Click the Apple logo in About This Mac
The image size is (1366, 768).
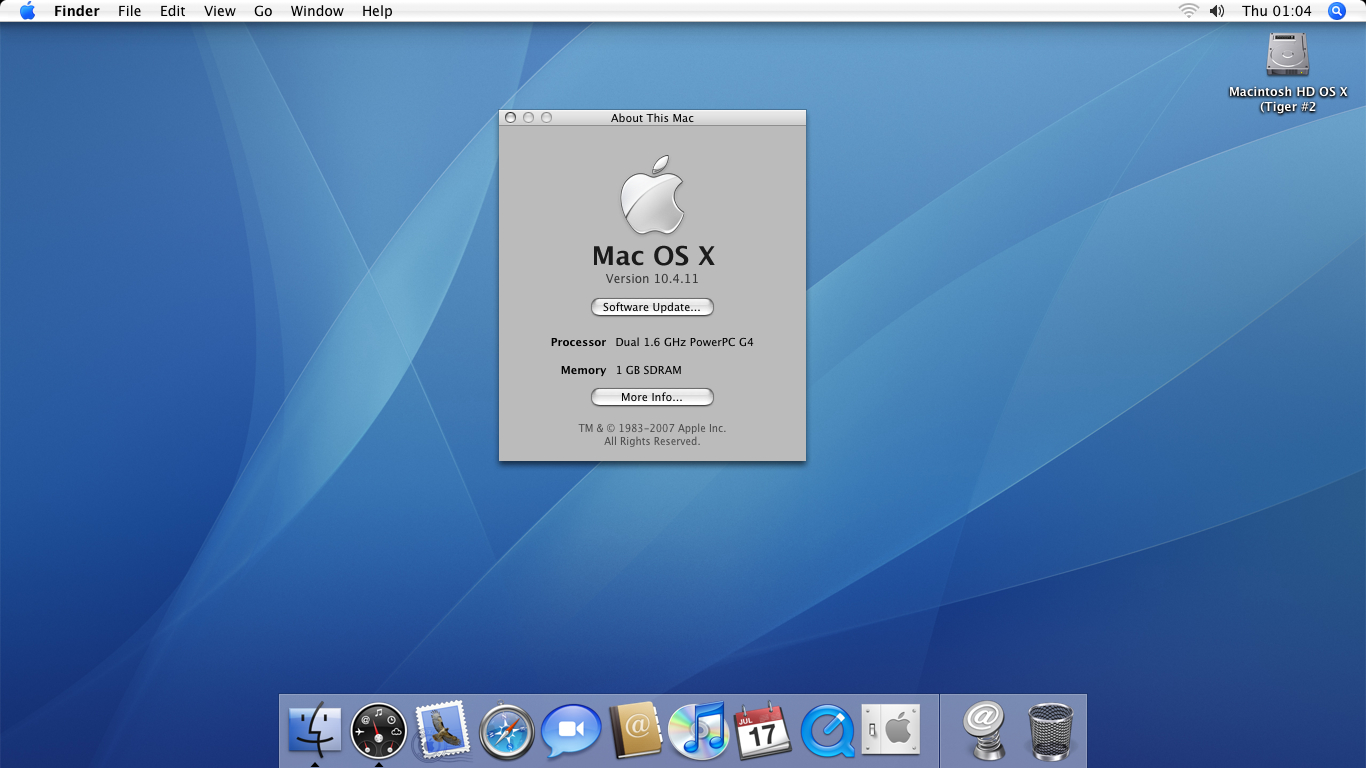[653, 195]
